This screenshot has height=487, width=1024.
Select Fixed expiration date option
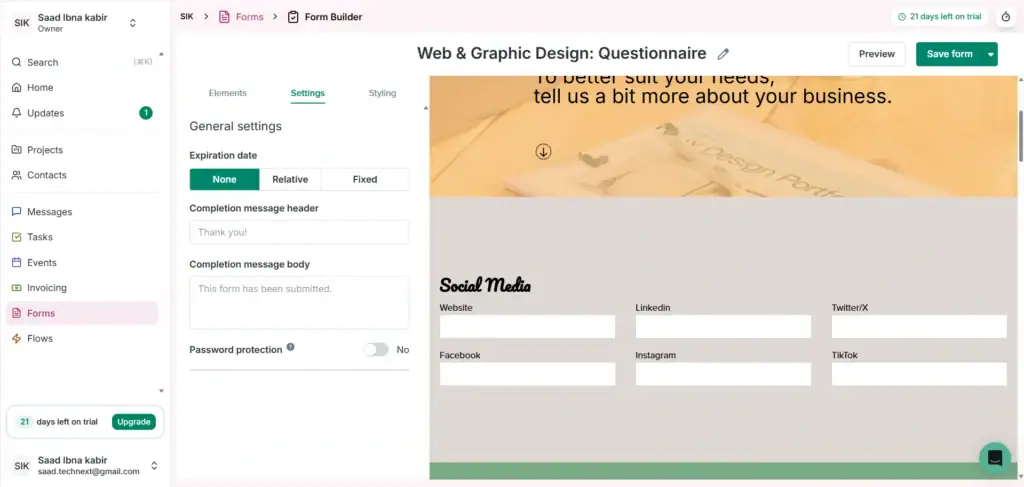[x=365, y=180]
